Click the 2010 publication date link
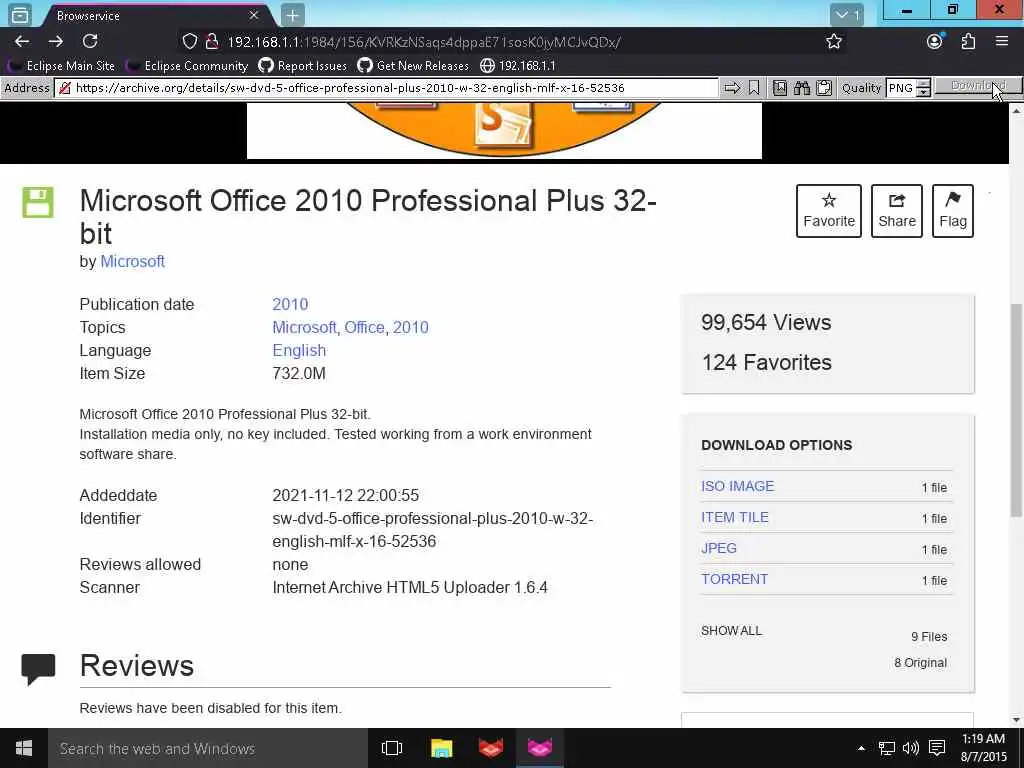The width and height of the screenshot is (1024, 768). point(290,304)
